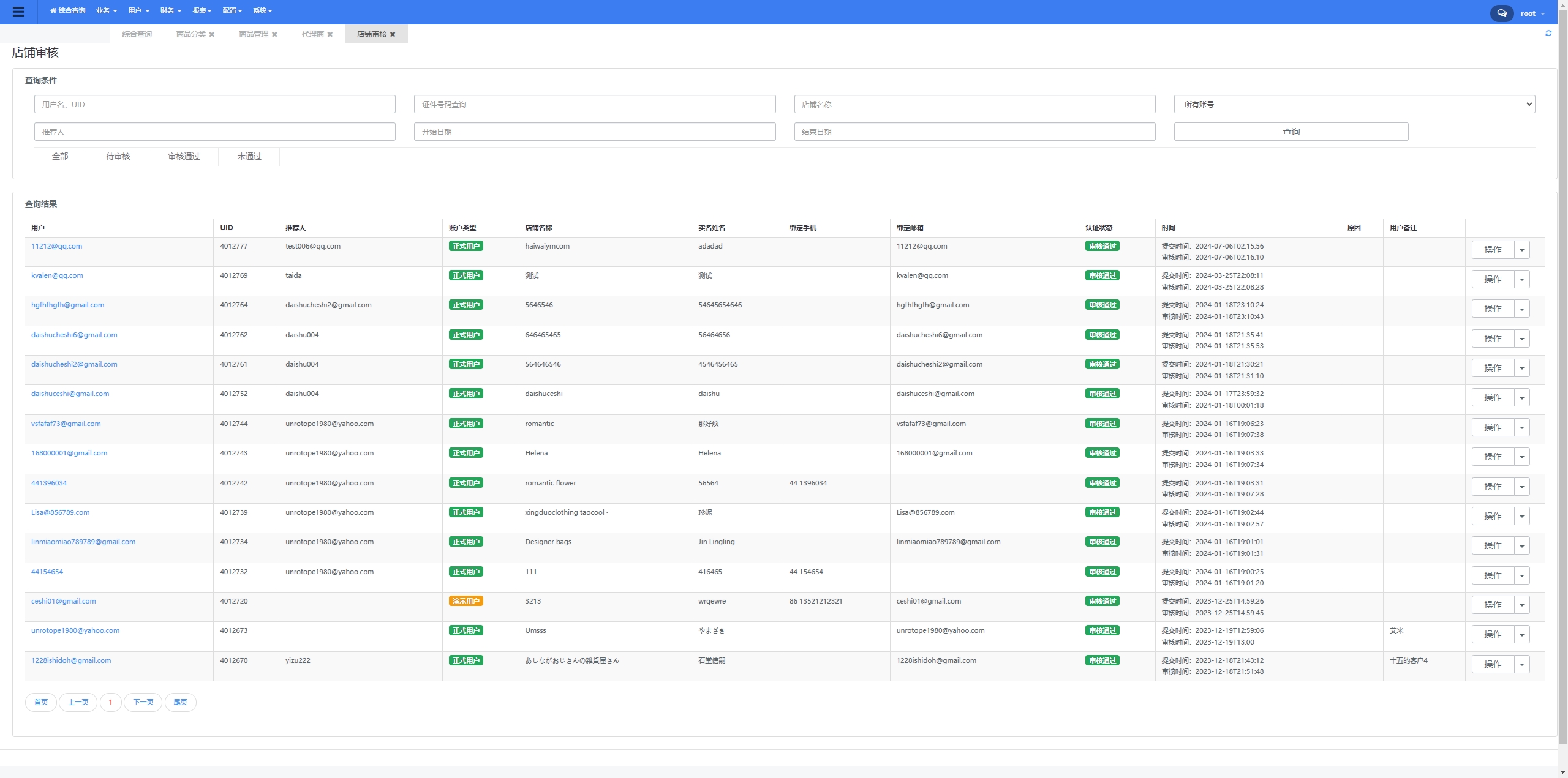Open user link kvalen@qq.com

point(57,275)
